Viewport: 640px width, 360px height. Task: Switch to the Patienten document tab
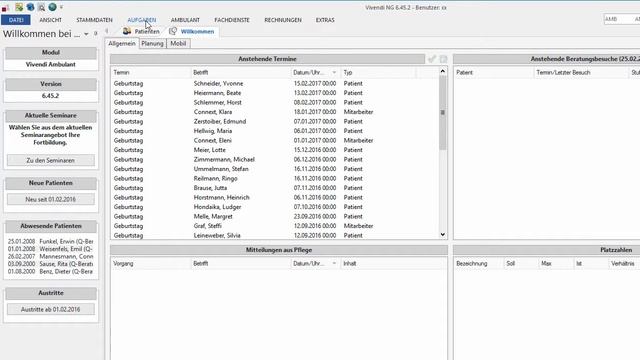pyautogui.click(x=142, y=31)
